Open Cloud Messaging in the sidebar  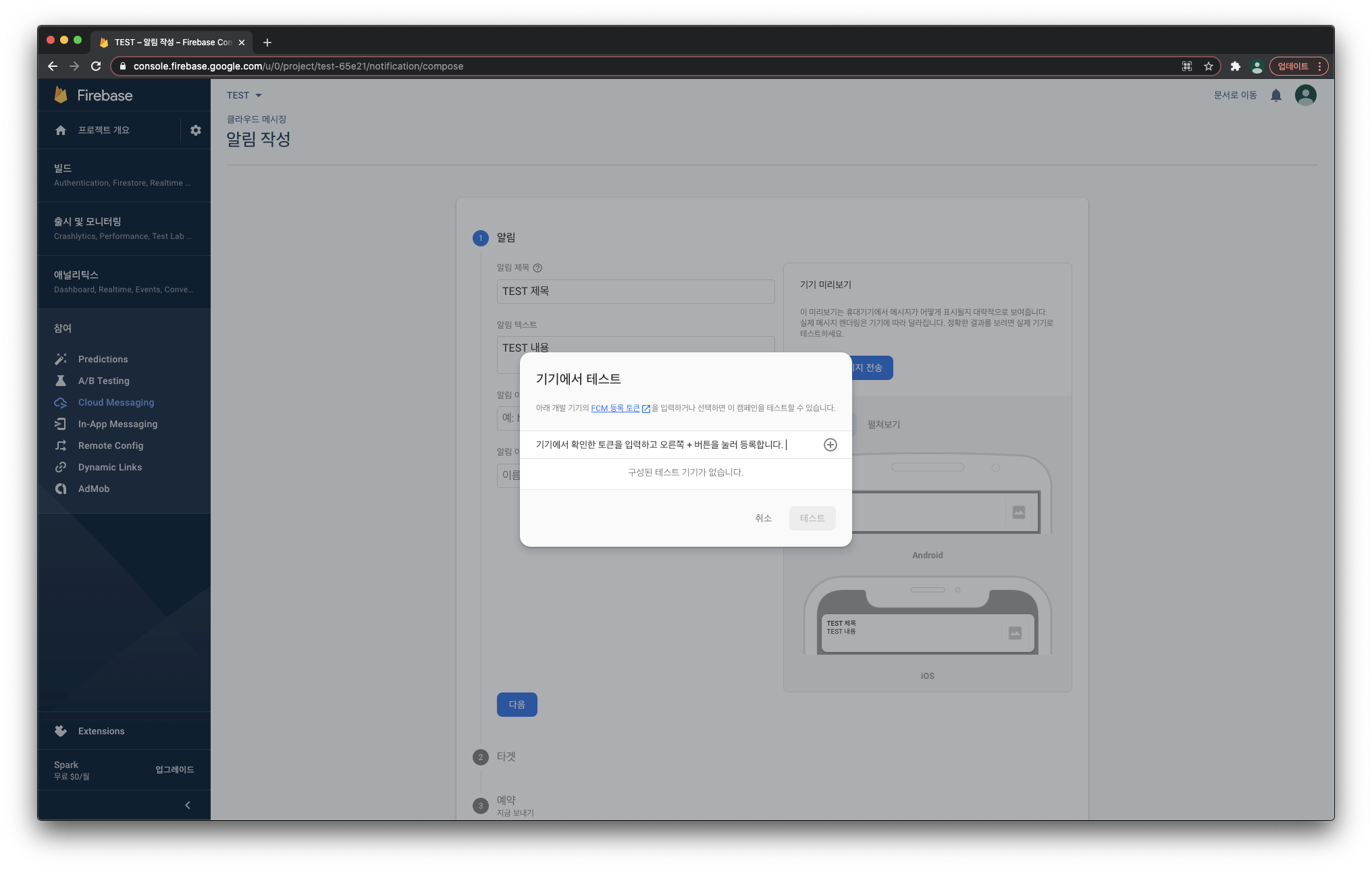(x=116, y=402)
